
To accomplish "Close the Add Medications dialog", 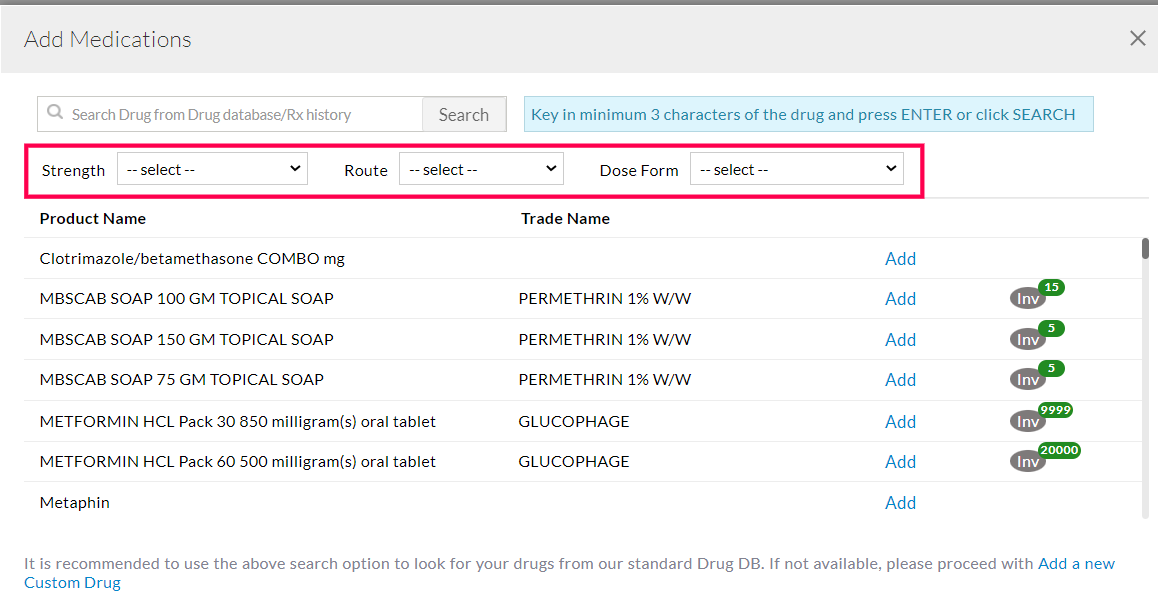I will pos(1137,38).
